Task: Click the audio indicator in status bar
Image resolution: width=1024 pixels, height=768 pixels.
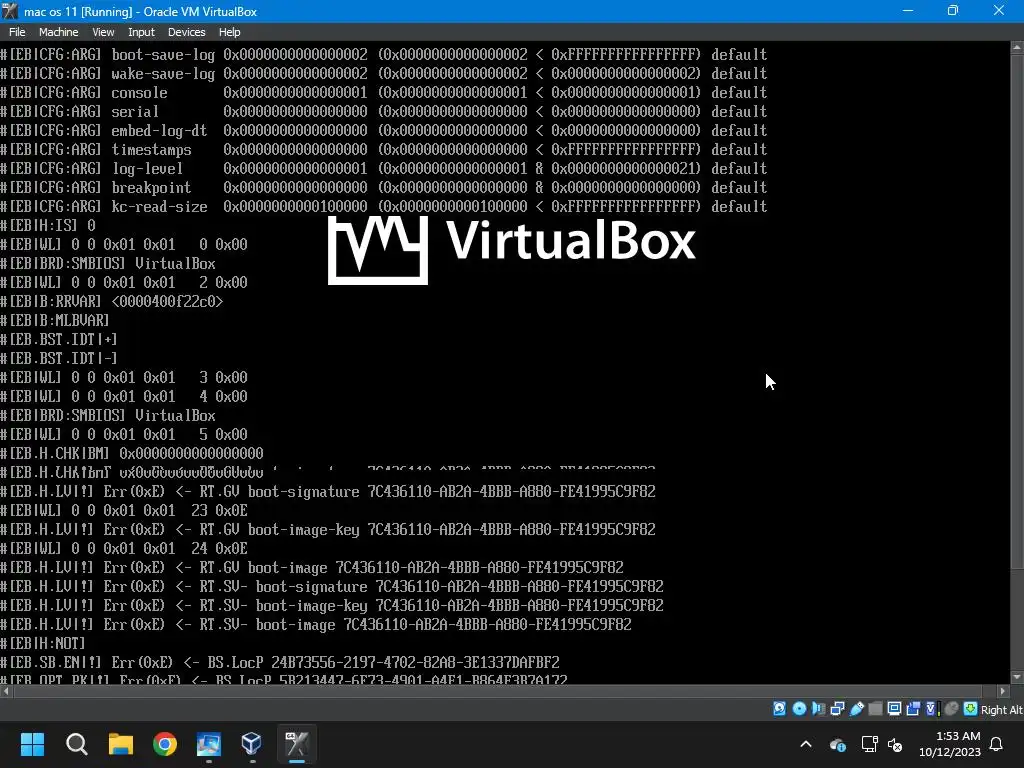Action: [818, 709]
